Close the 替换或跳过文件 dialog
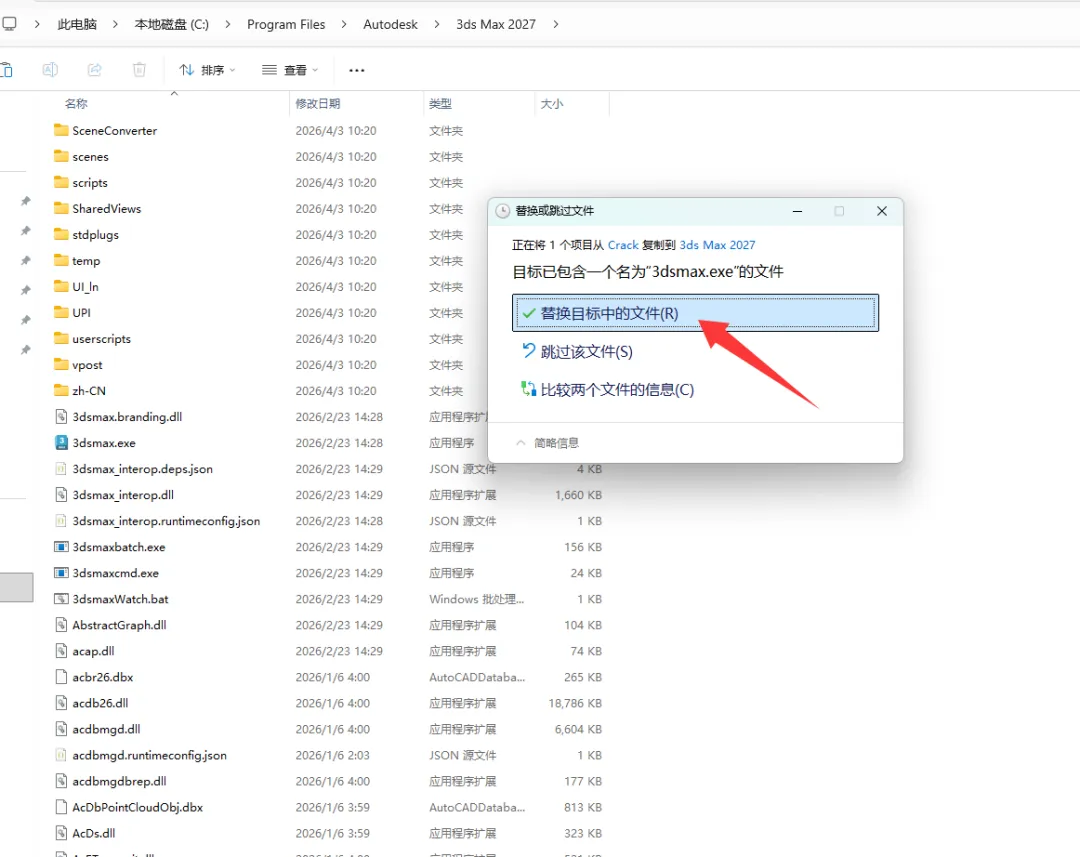Screen dimensions: 1080x857 (882, 211)
